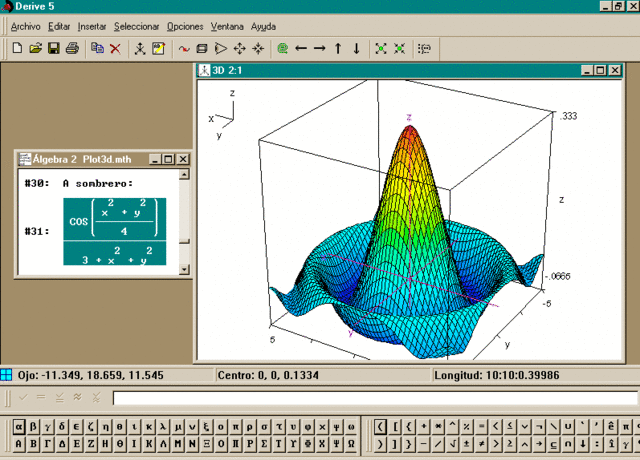640x460 pixels.
Task: Save using the floppy disk icon
Action: coord(54,48)
